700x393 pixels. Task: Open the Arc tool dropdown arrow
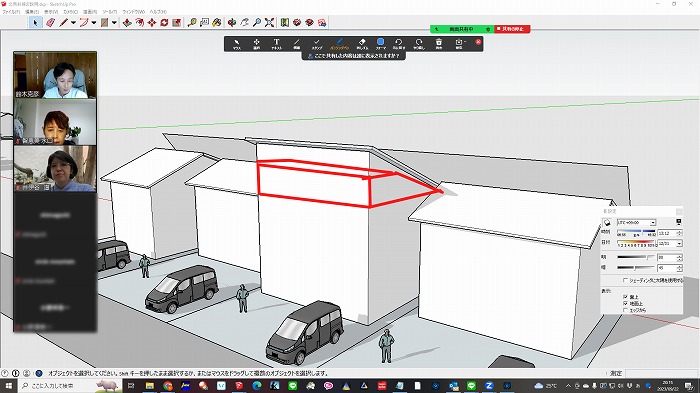coord(94,22)
